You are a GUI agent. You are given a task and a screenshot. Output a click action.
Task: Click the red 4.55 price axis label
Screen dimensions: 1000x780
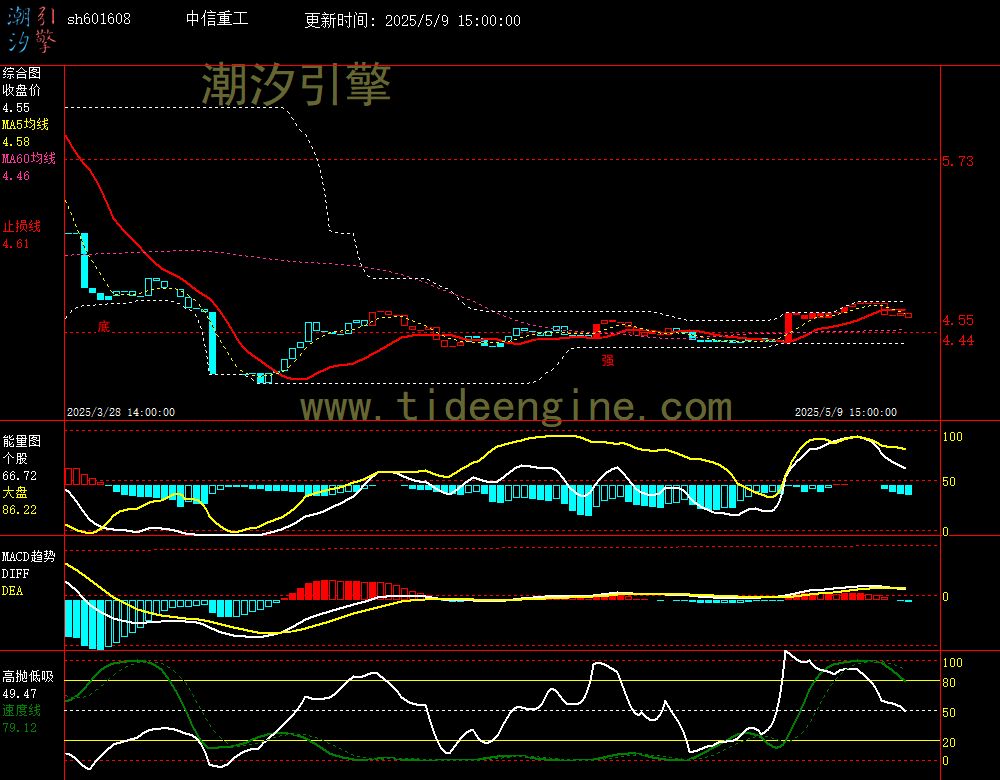pyautogui.click(x=958, y=320)
